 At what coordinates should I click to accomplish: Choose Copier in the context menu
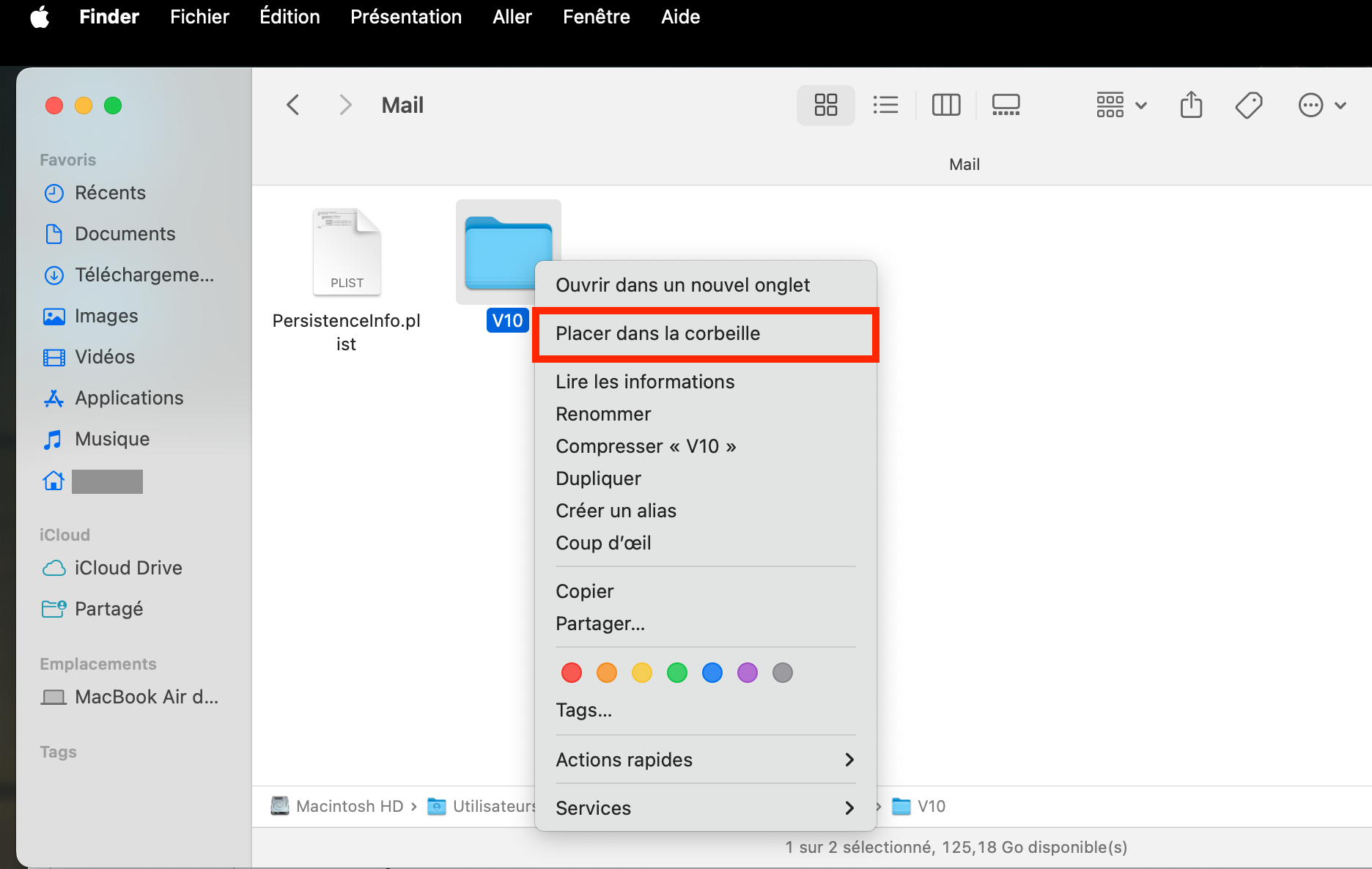coord(706,591)
